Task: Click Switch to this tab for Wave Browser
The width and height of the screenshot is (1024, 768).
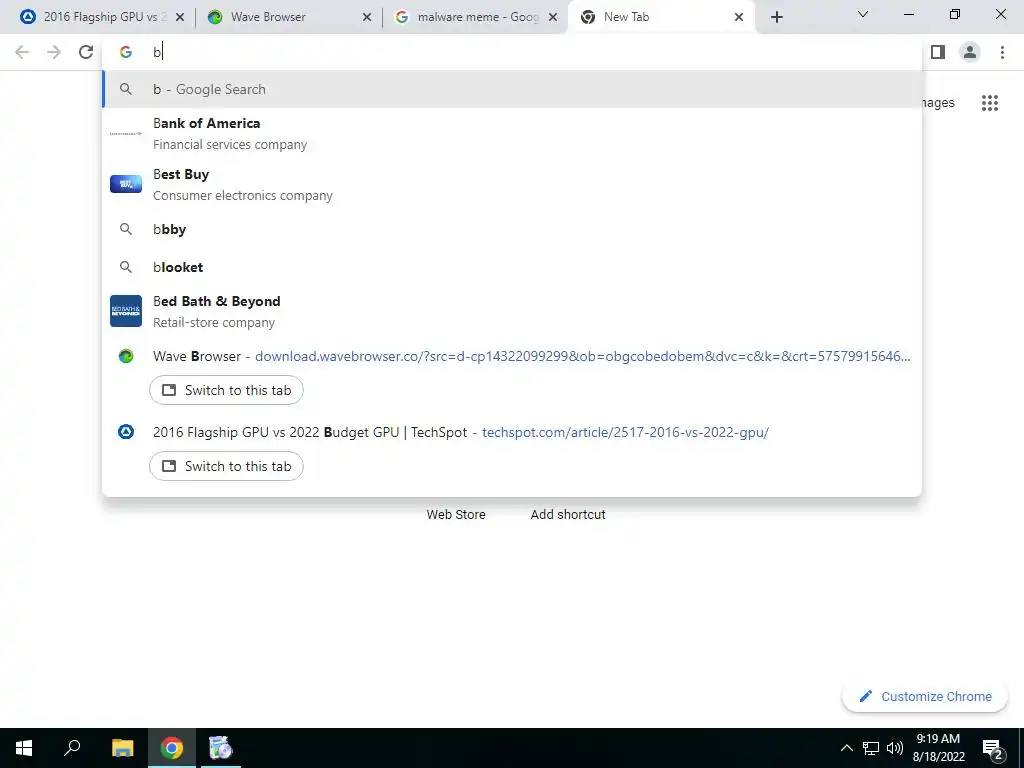Action: (x=226, y=391)
